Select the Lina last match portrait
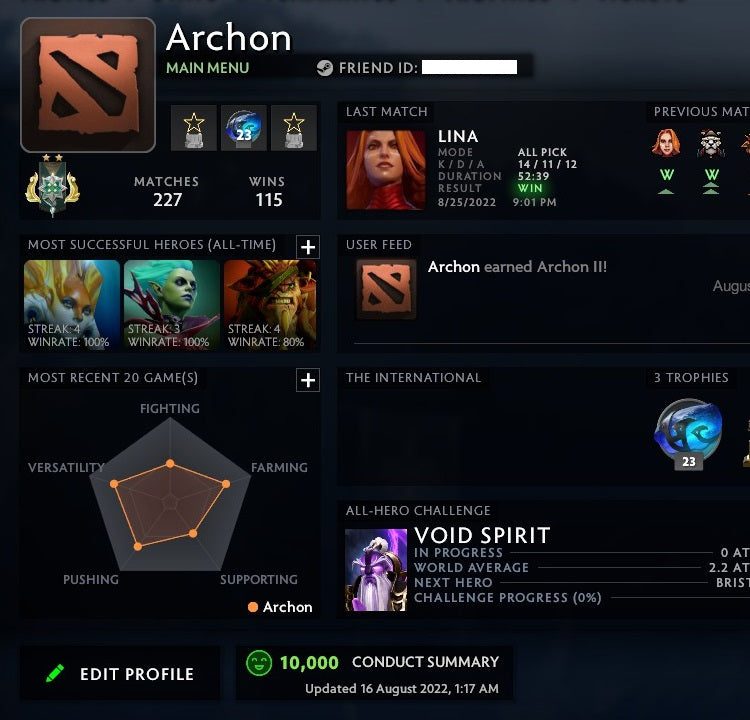 point(386,170)
